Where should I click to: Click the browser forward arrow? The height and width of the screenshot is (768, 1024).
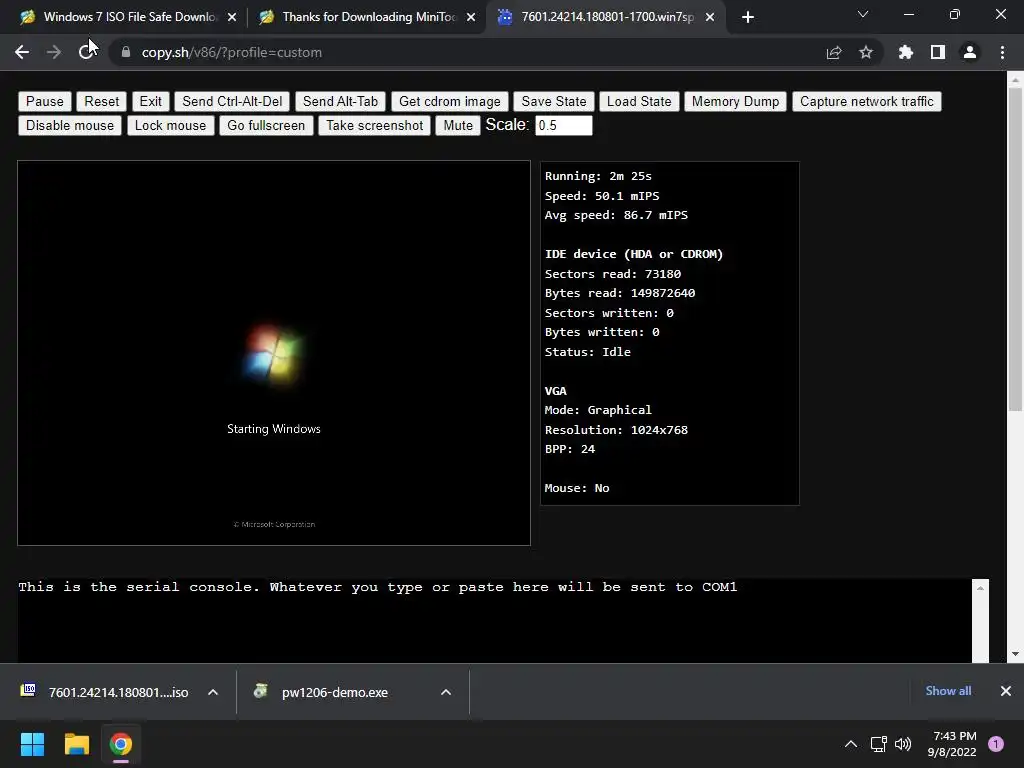(54, 52)
